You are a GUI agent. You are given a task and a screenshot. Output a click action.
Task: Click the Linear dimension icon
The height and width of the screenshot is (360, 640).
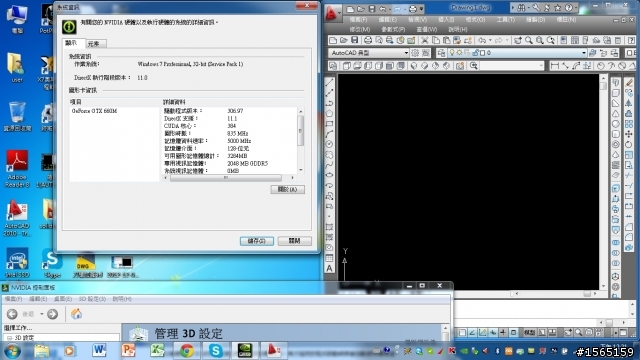point(554,66)
